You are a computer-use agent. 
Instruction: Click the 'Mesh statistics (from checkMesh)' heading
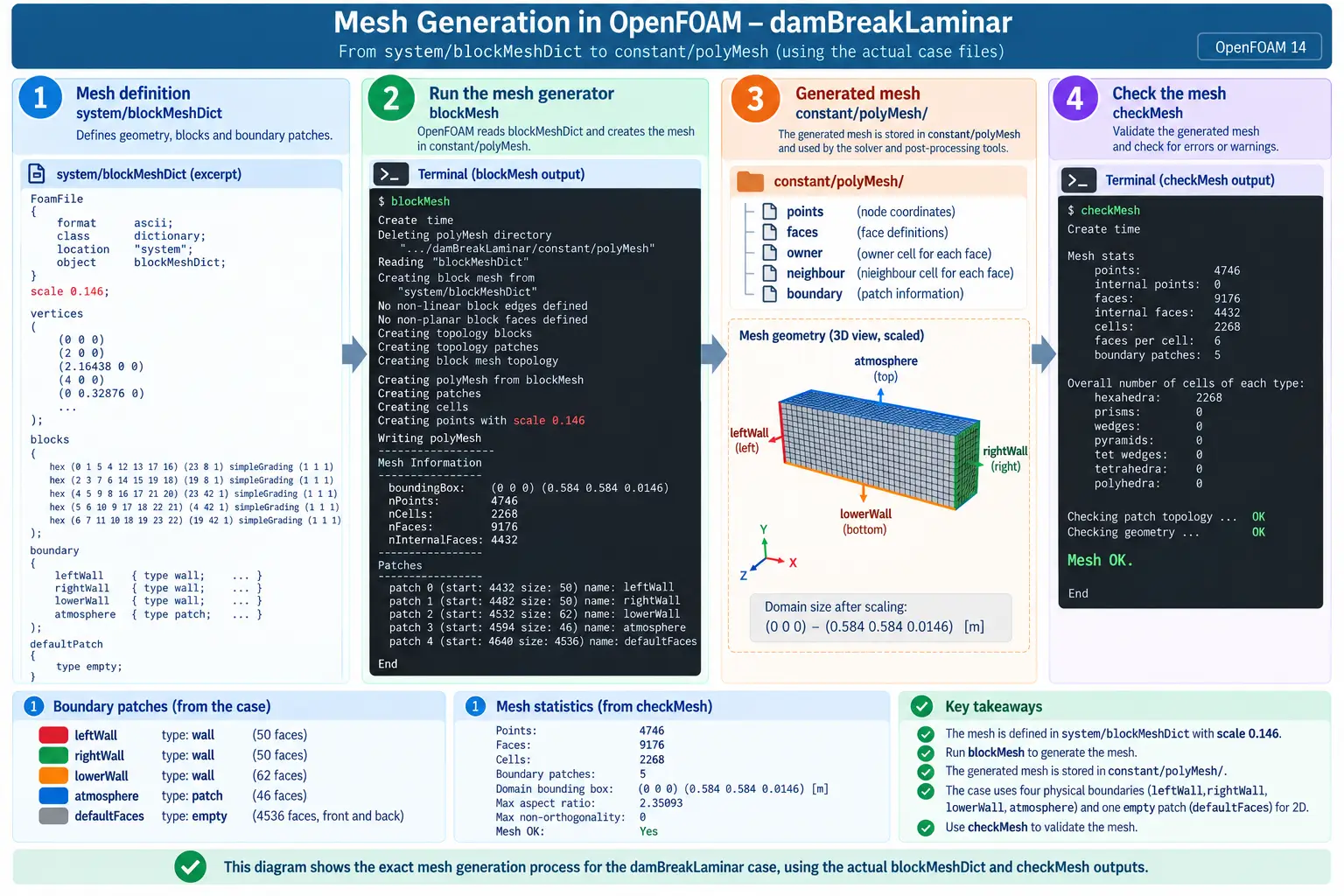[604, 706]
